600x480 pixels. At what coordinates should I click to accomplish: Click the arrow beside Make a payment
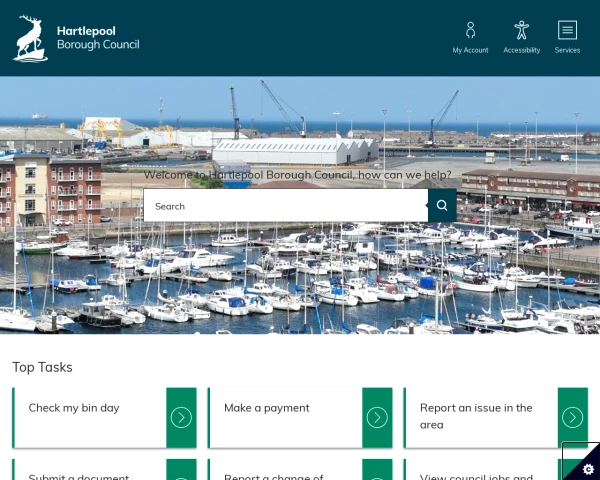(377, 418)
